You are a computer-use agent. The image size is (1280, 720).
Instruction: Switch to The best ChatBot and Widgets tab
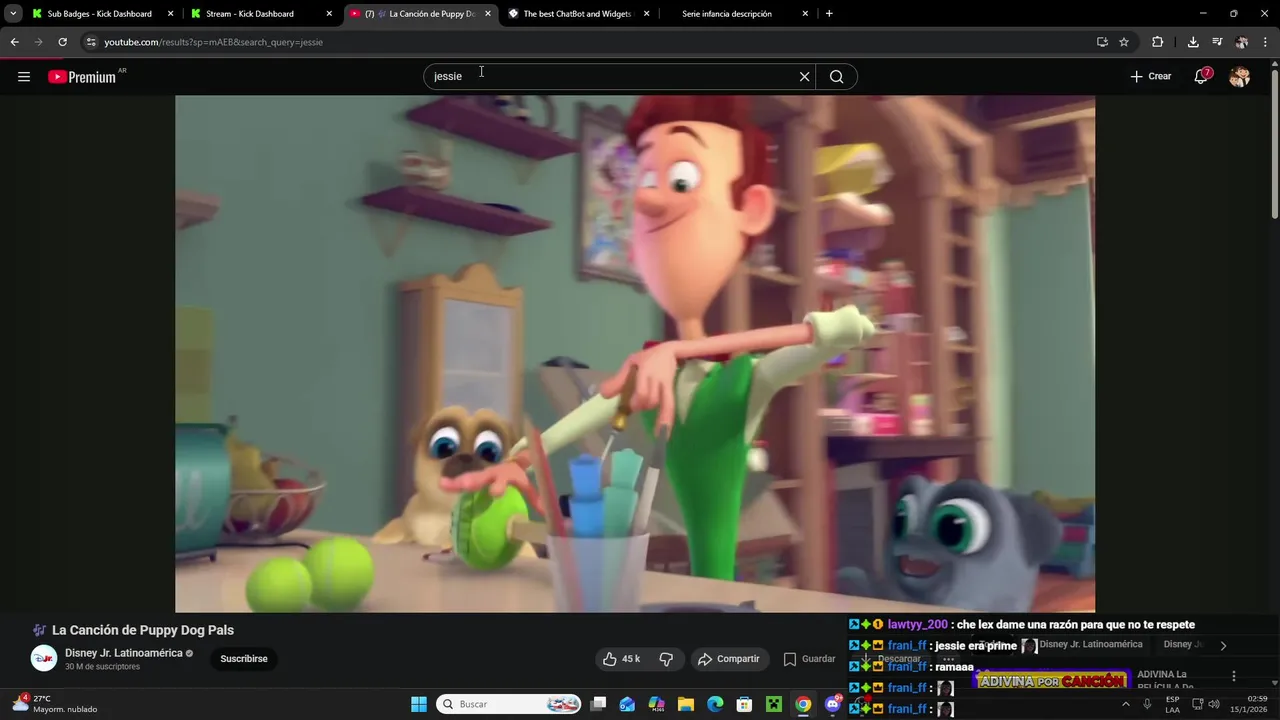click(579, 14)
